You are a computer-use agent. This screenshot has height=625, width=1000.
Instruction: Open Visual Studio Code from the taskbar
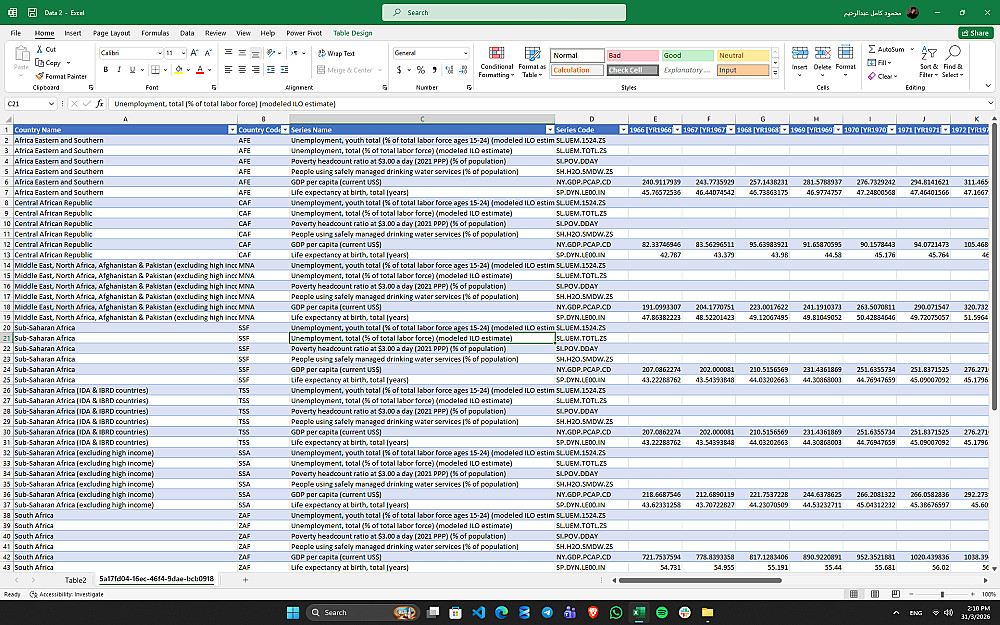tap(480, 612)
